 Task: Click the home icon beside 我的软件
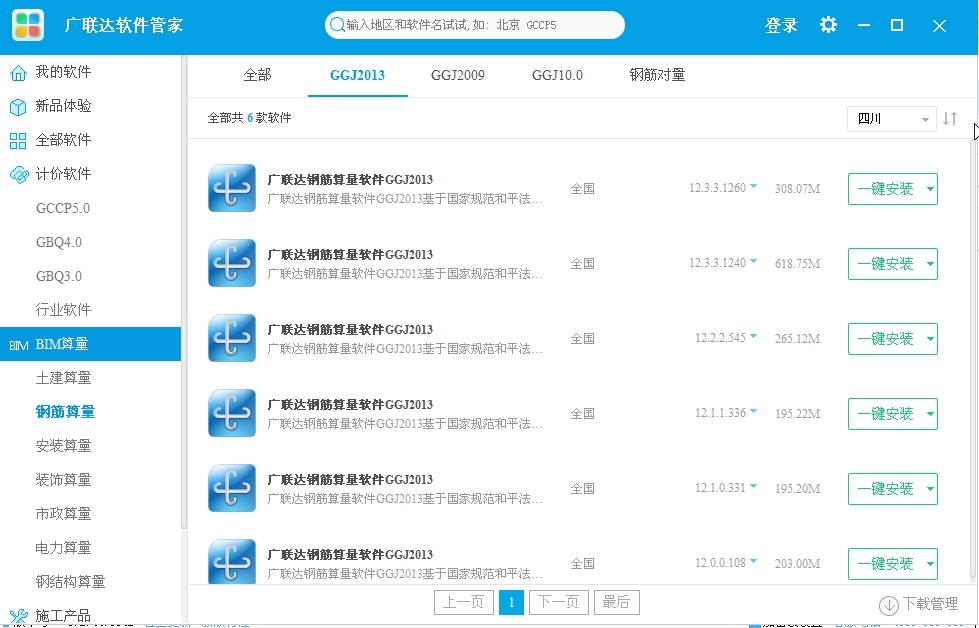18,72
